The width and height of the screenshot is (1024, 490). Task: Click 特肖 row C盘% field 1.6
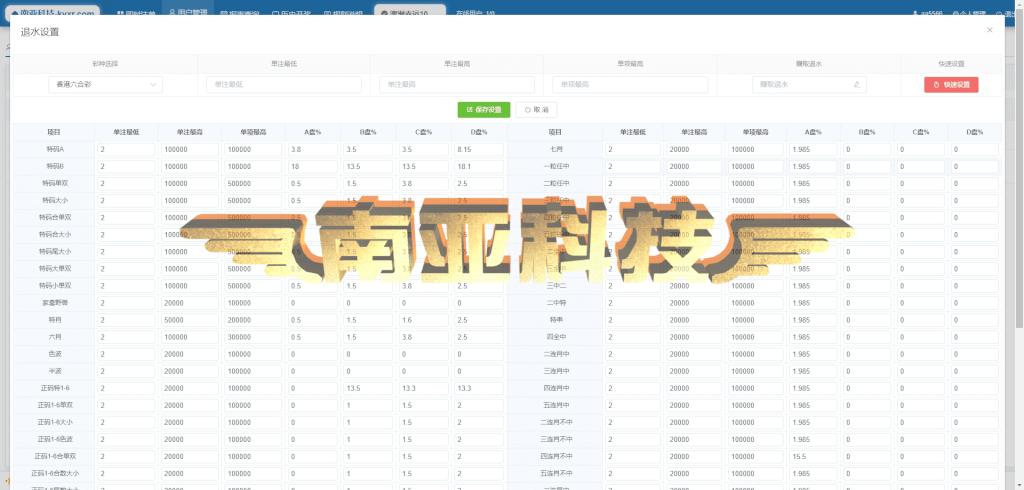coord(423,320)
